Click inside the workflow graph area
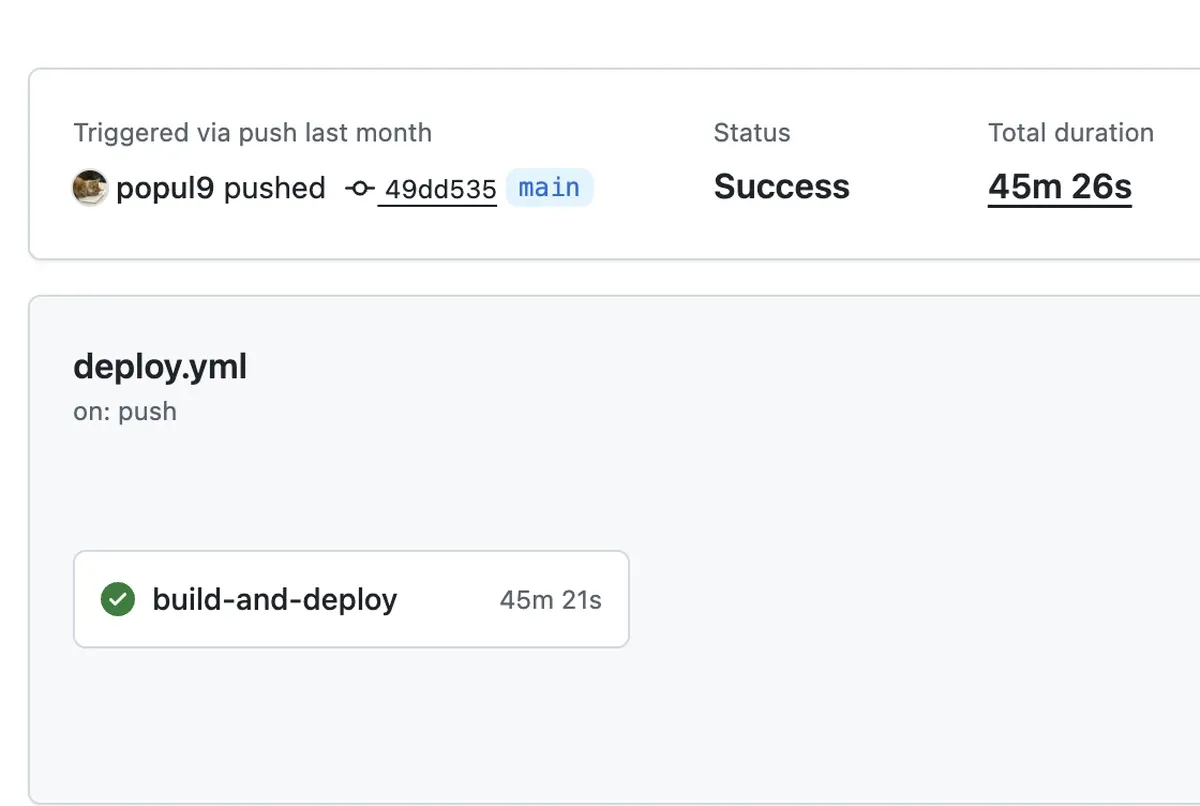The image size is (1200, 806). point(850,600)
